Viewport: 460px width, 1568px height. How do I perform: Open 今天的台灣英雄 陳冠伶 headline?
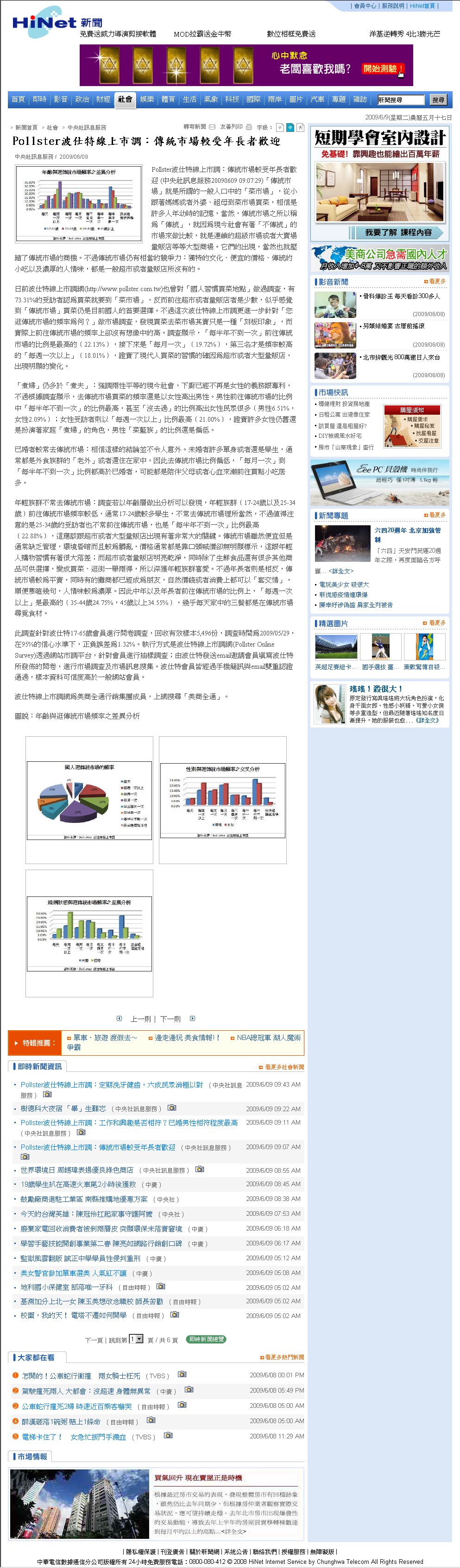pos(87,1213)
